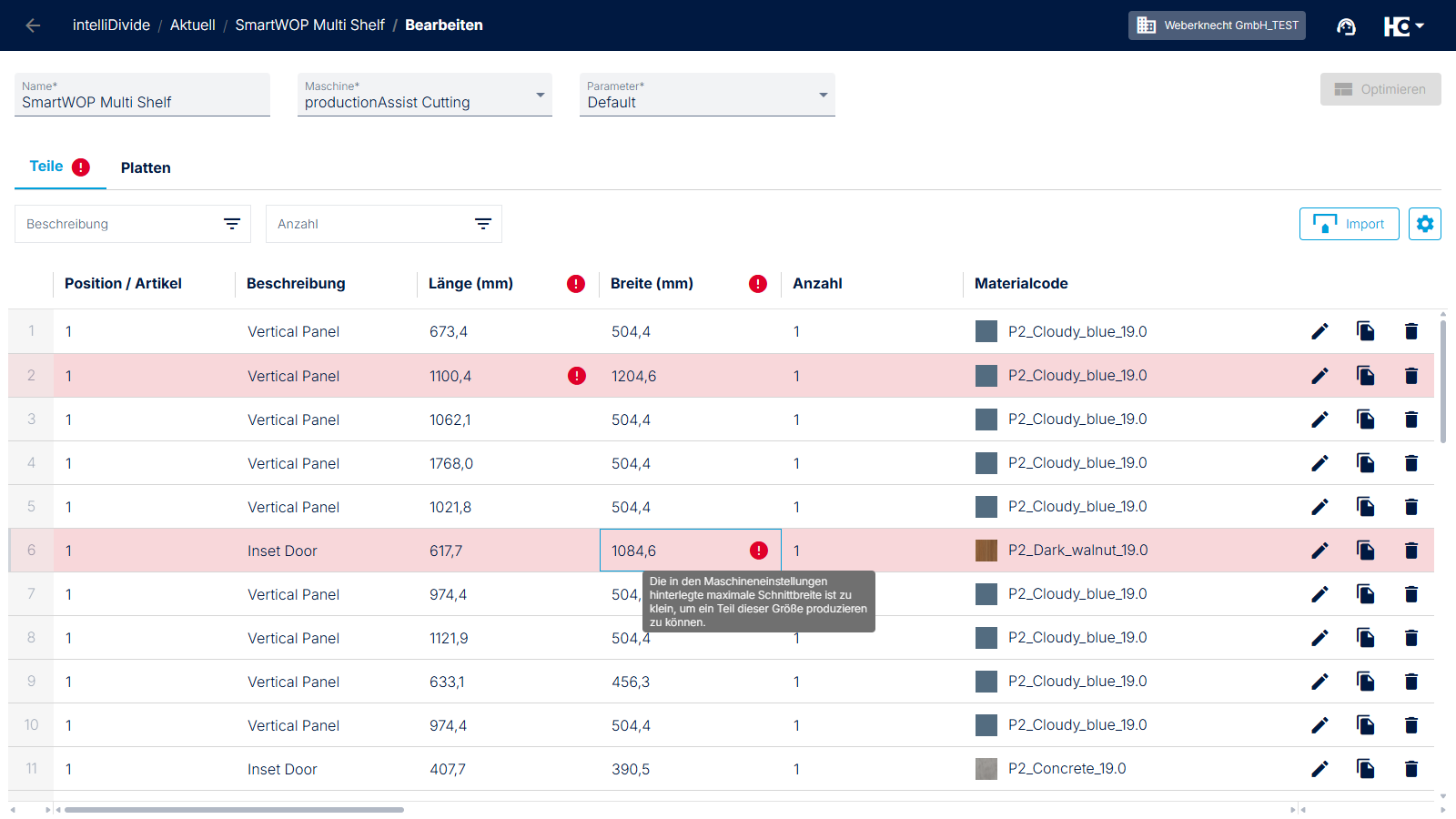Screen dimensions: 1456x819
Task: Duplicate the Inset Door row 6
Action: pyautogui.click(x=1365, y=551)
